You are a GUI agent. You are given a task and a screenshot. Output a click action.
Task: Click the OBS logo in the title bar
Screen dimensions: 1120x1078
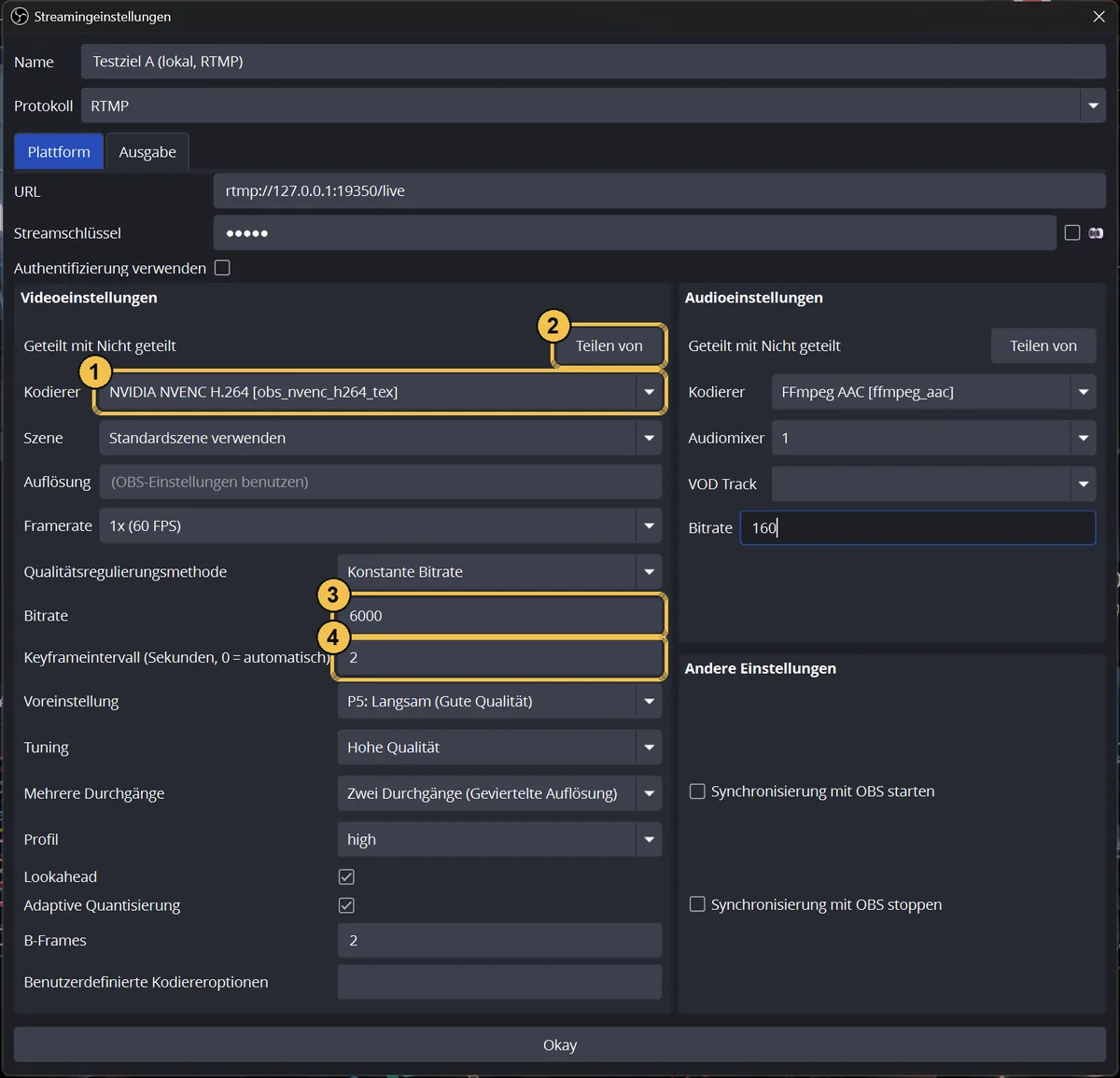[20, 17]
